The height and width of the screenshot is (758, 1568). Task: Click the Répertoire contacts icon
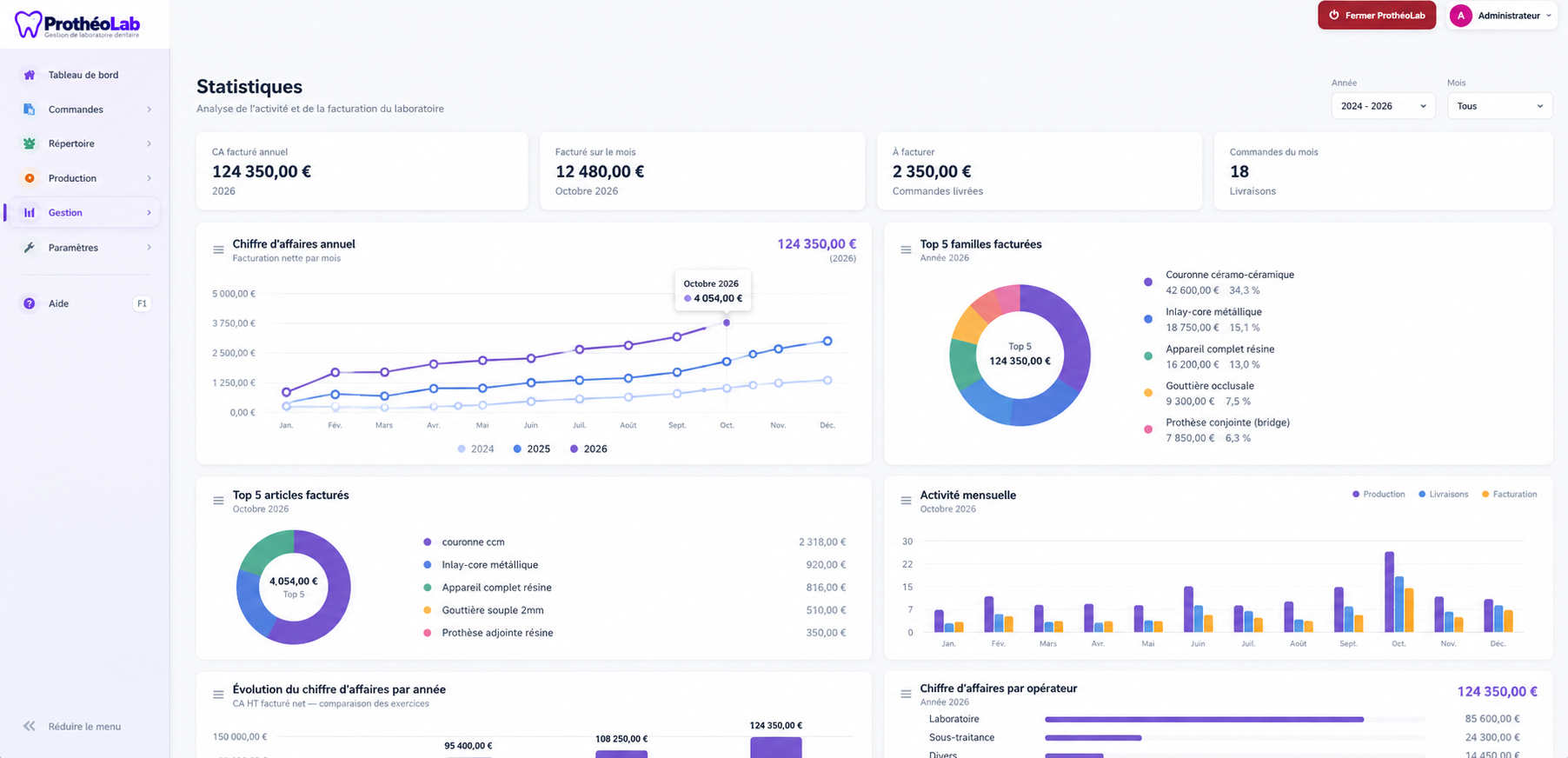[30, 143]
